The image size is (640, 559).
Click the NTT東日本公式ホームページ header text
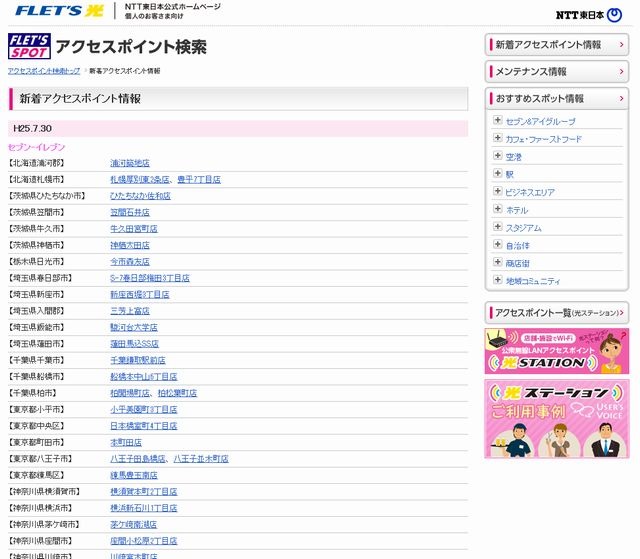click(173, 7)
